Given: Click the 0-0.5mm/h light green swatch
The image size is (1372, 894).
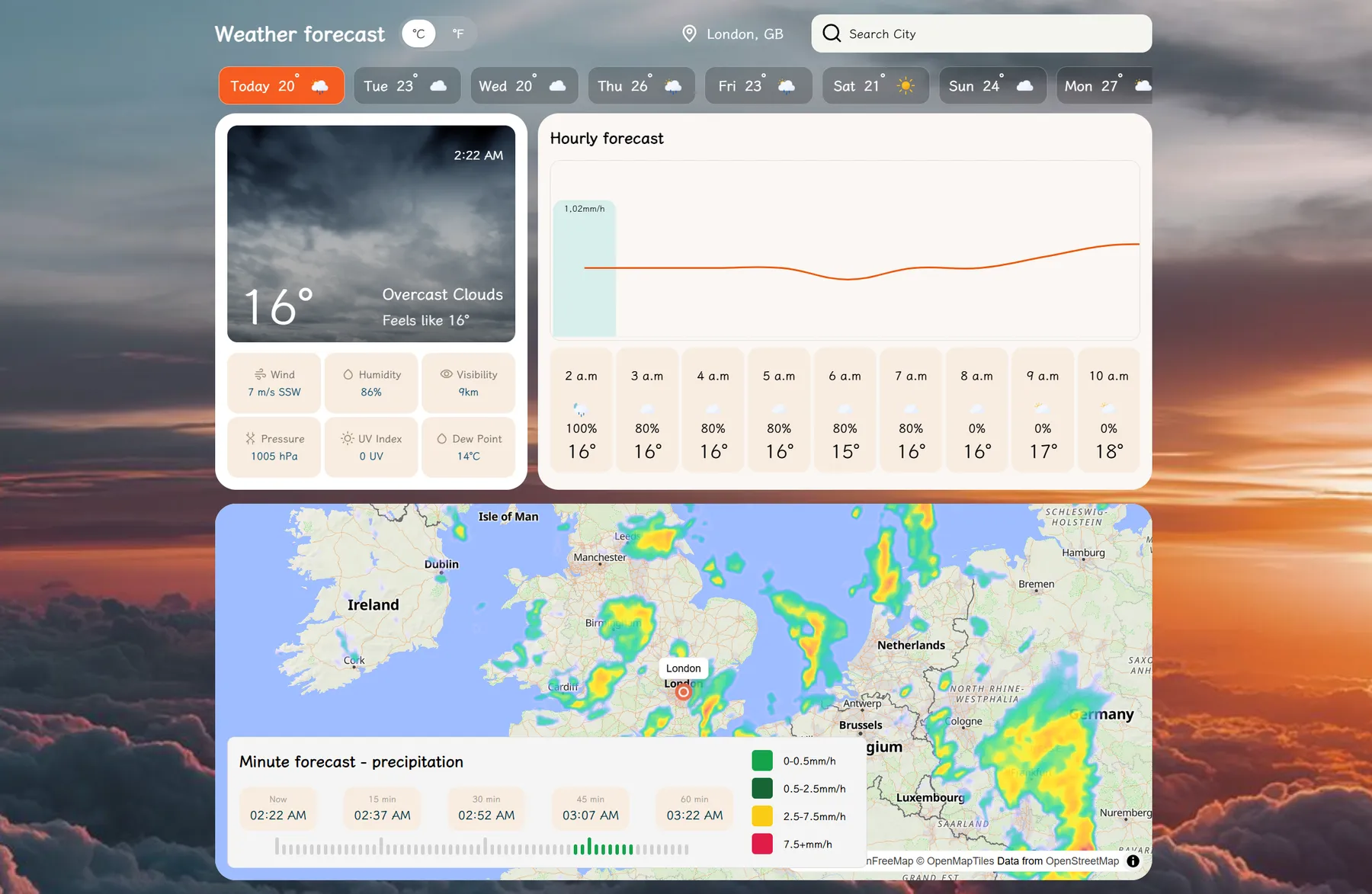Looking at the screenshot, I should click(x=762, y=761).
